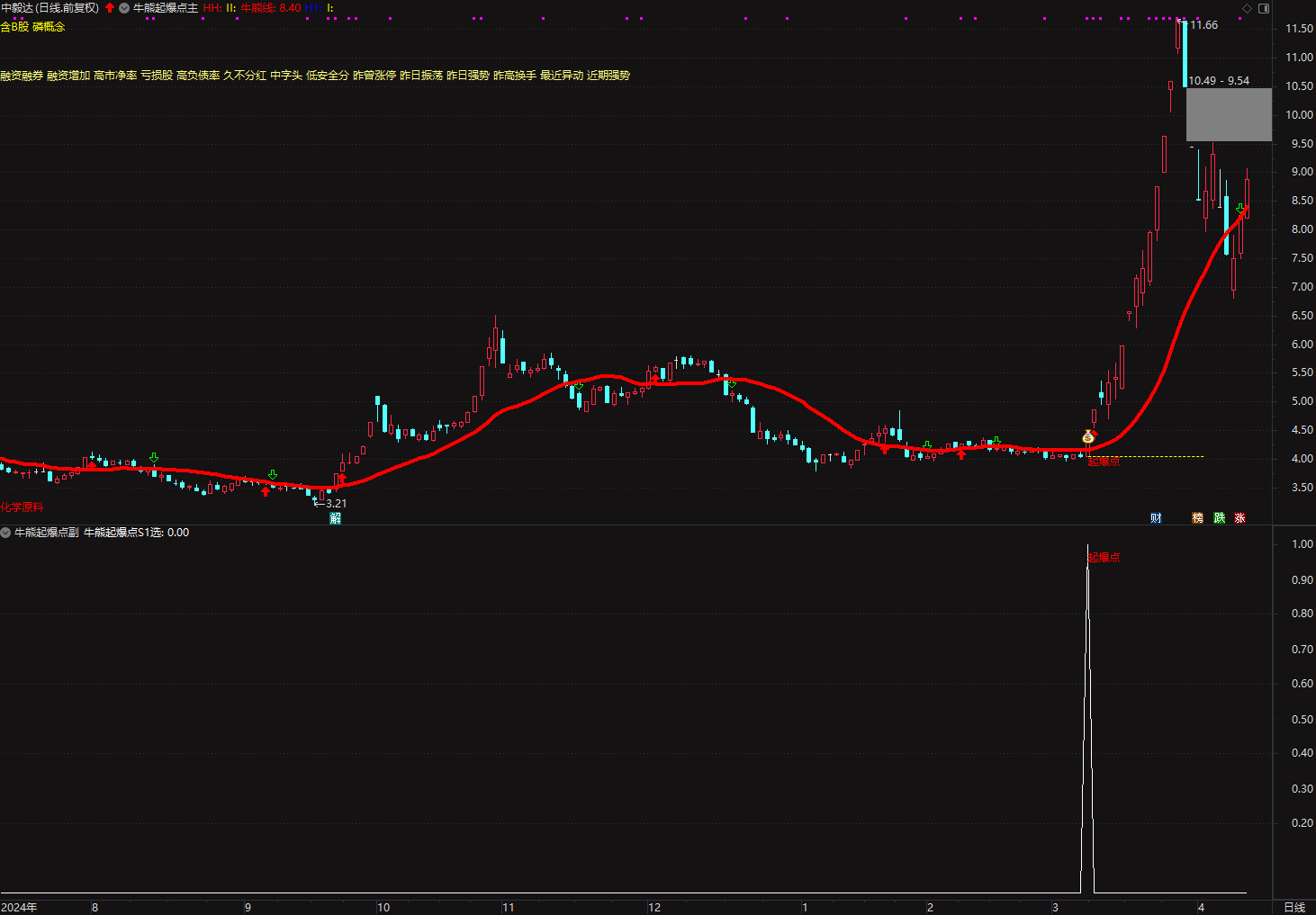Click the green down arrow near mid-August
The width and height of the screenshot is (1316, 915).
point(154,458)
